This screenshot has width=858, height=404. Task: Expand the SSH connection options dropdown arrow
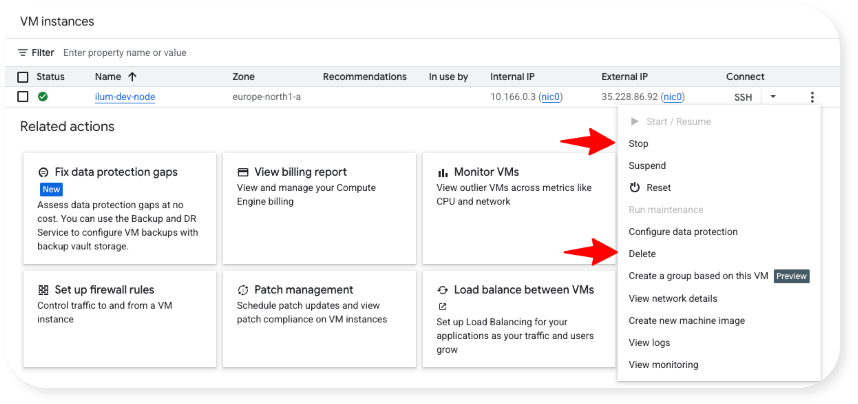coord(772,97)
